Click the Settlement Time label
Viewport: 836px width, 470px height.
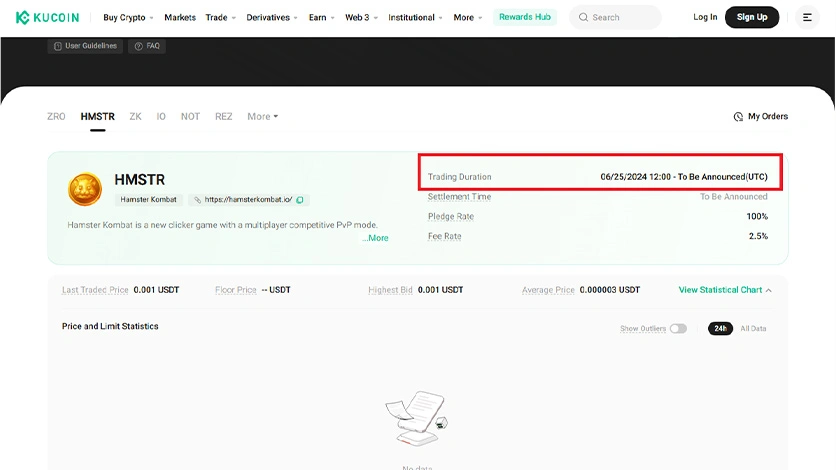tap(459, 197)
